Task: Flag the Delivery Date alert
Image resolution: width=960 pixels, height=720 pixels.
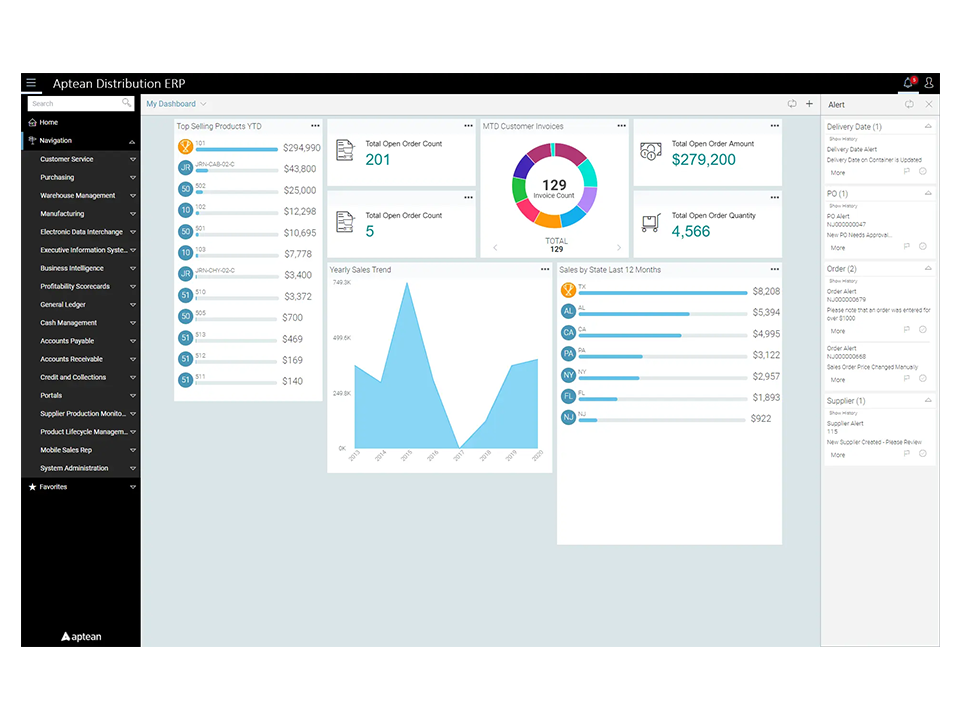Action: [x=907, y=172]
